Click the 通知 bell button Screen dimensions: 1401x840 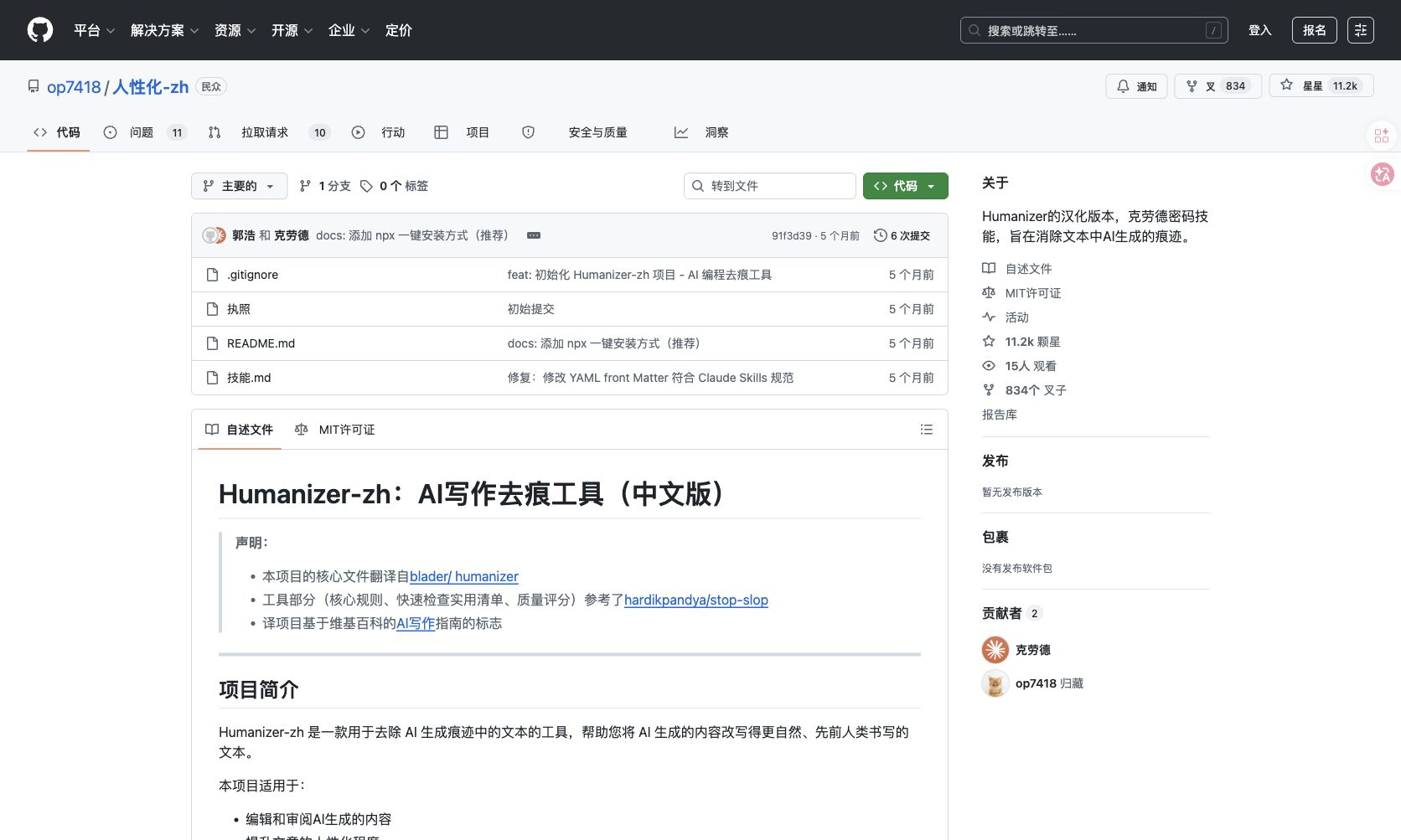click(x=1136, y=86)
